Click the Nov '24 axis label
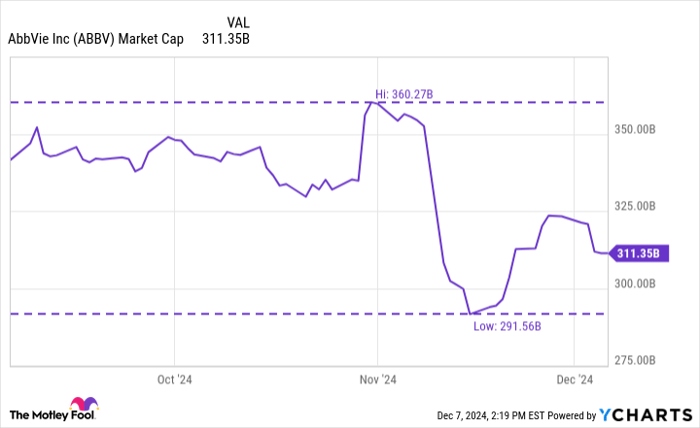The height and width of the screenshot is (428, 700). click(377, 379)
